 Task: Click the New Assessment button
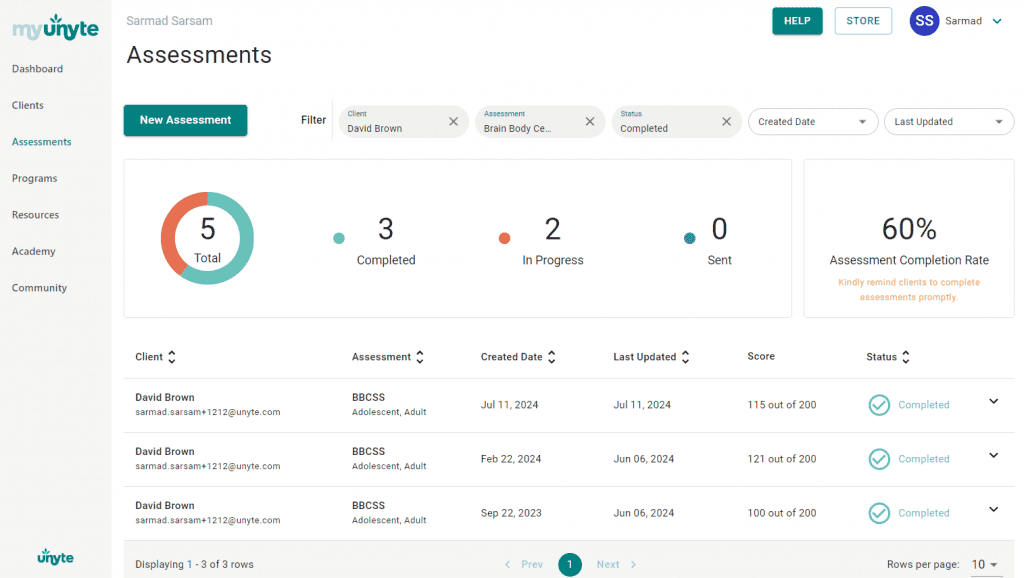pos(185,119)
